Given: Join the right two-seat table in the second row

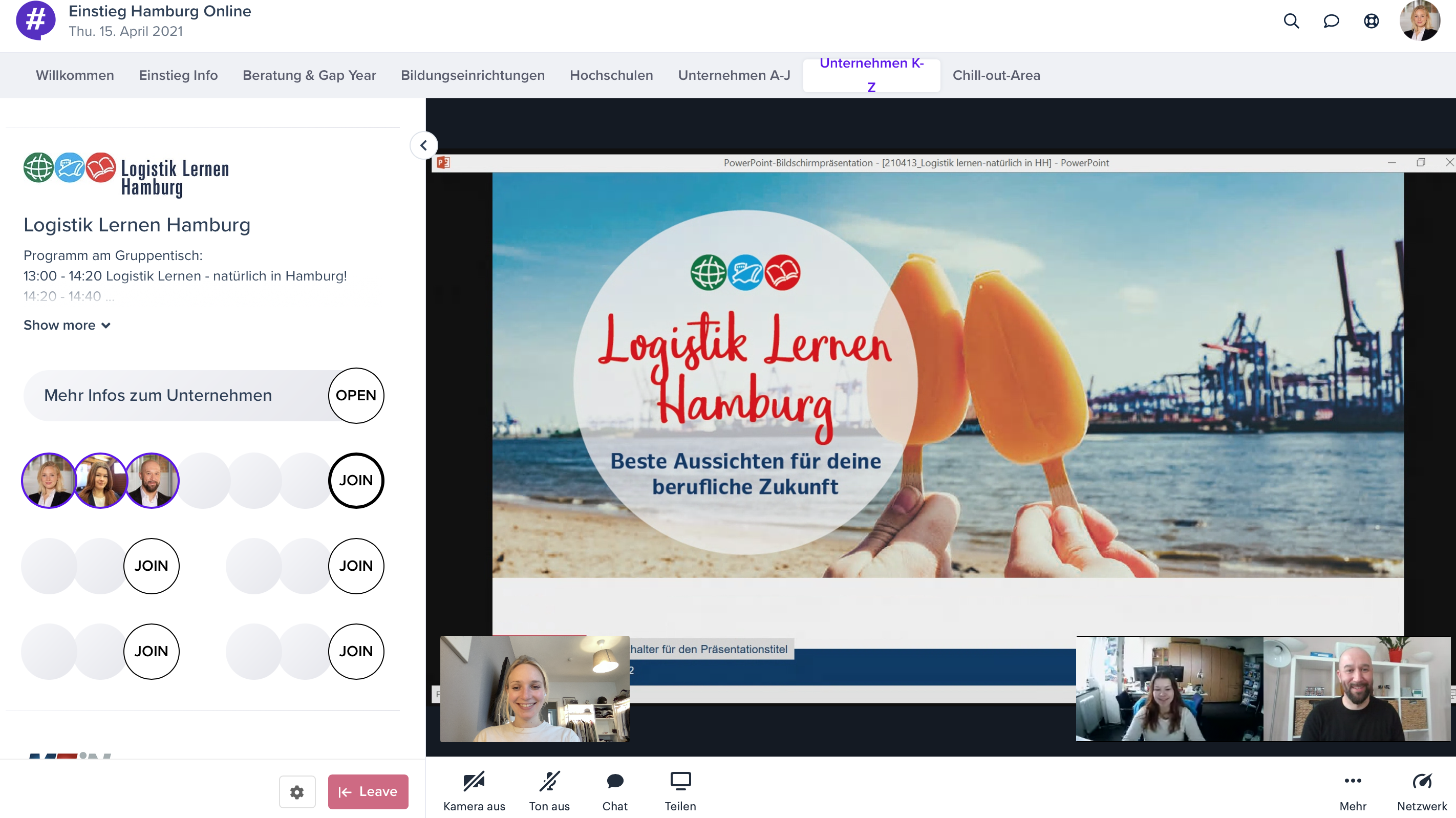Looking at the screenshot, I should coord(356,566).
